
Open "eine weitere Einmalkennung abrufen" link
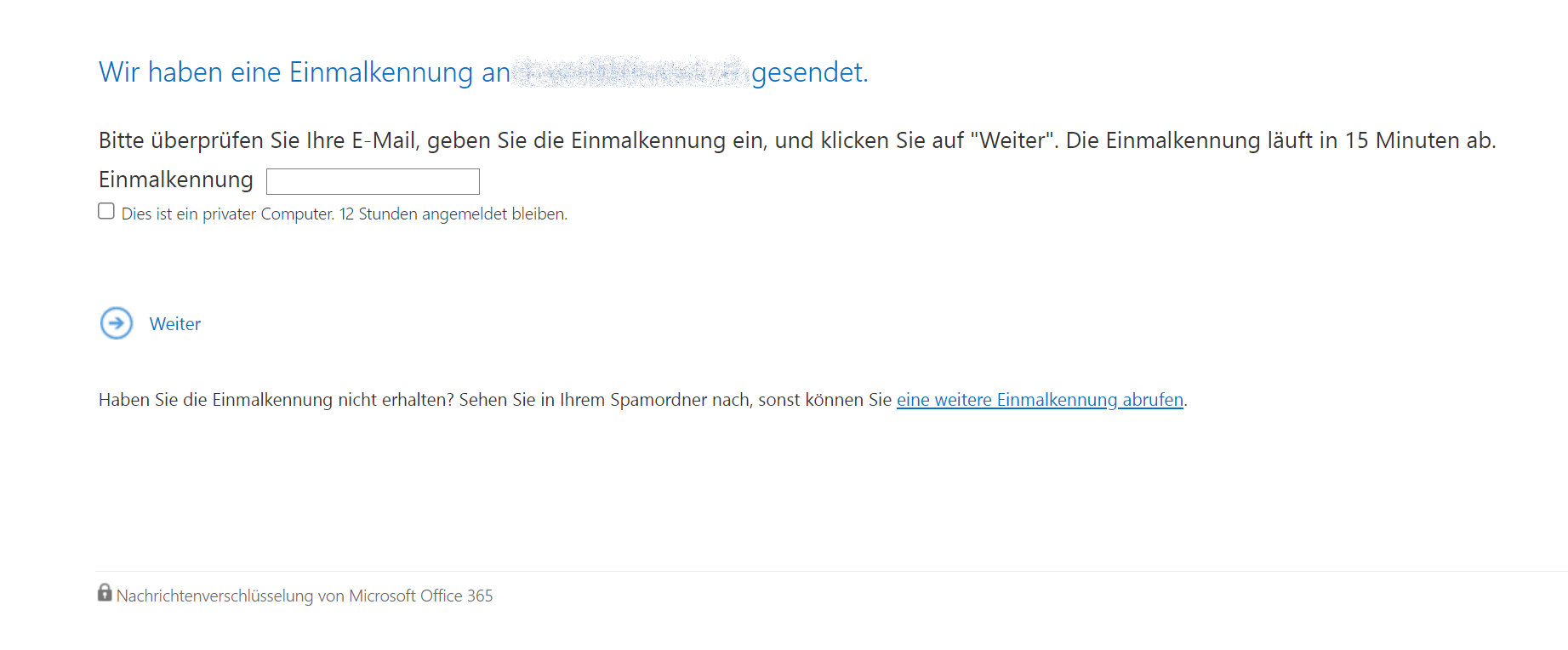coord(1040,400)
